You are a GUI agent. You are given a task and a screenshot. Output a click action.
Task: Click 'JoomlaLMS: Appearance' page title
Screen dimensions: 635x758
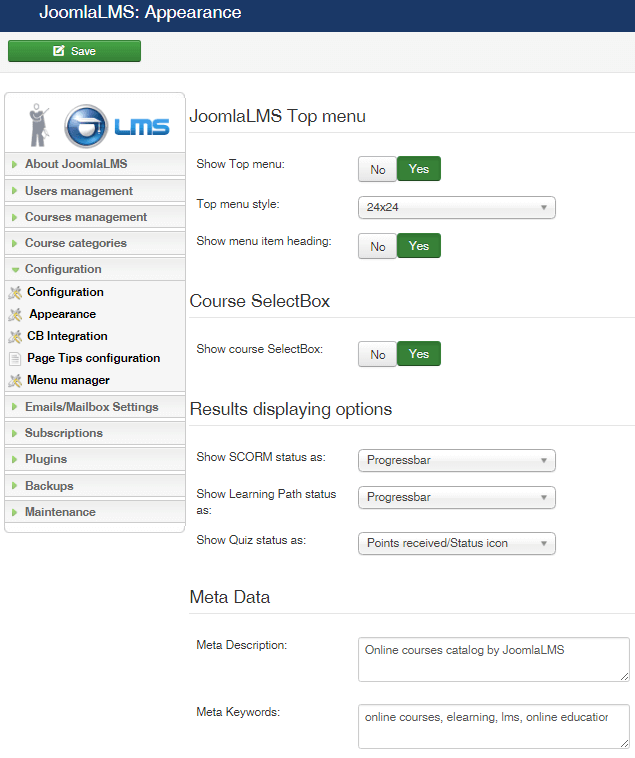click(x=140, y=12)
